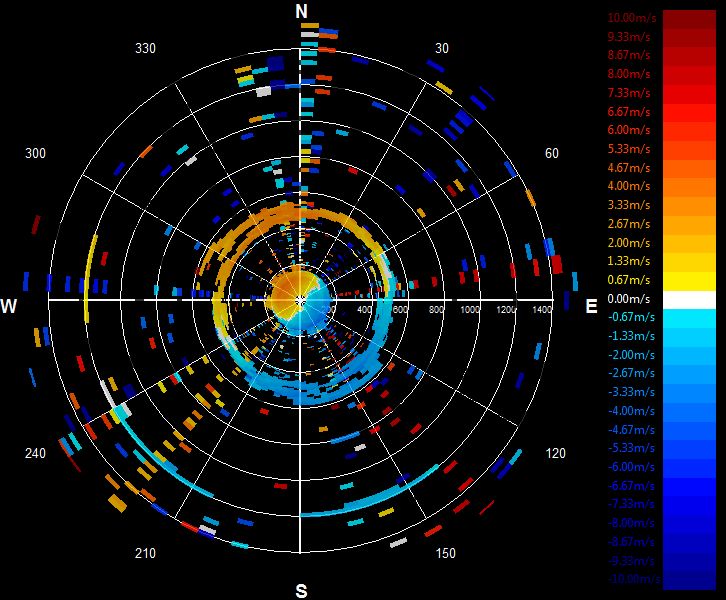Click the -6.67m/s legend label

tap(631, 486)
